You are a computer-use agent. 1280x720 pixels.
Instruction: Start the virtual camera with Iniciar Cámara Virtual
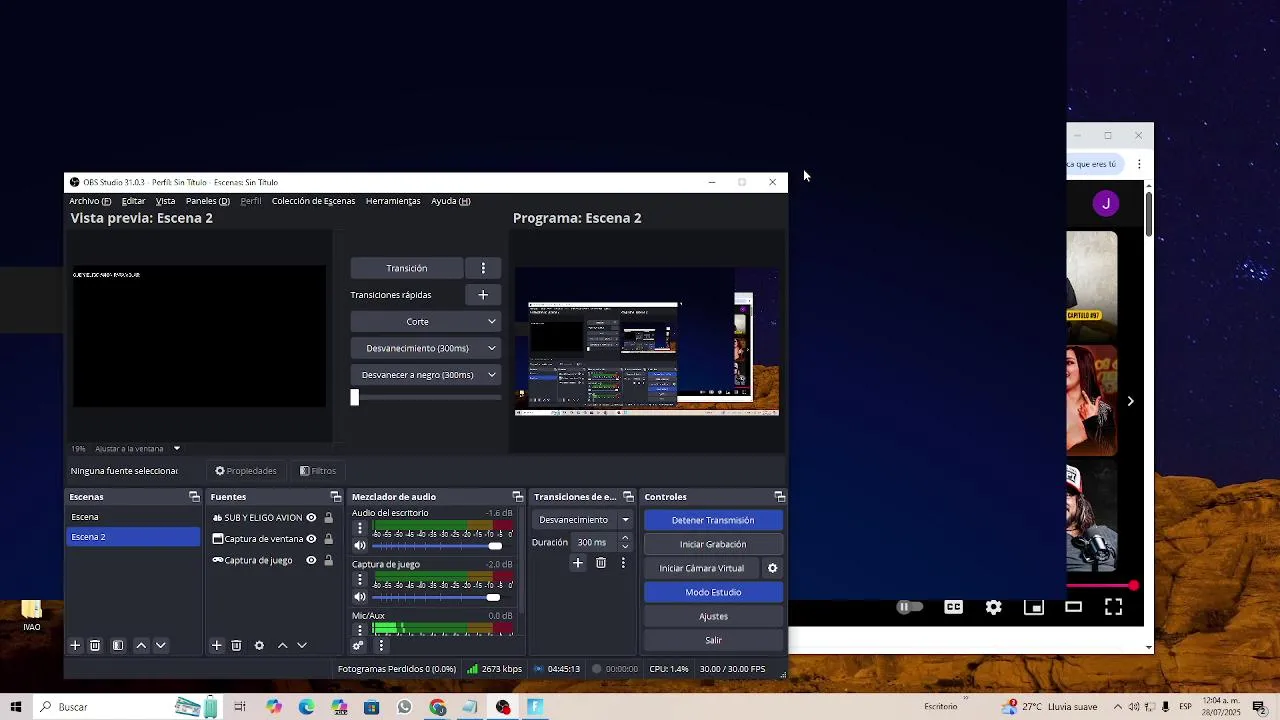point(702,568)
